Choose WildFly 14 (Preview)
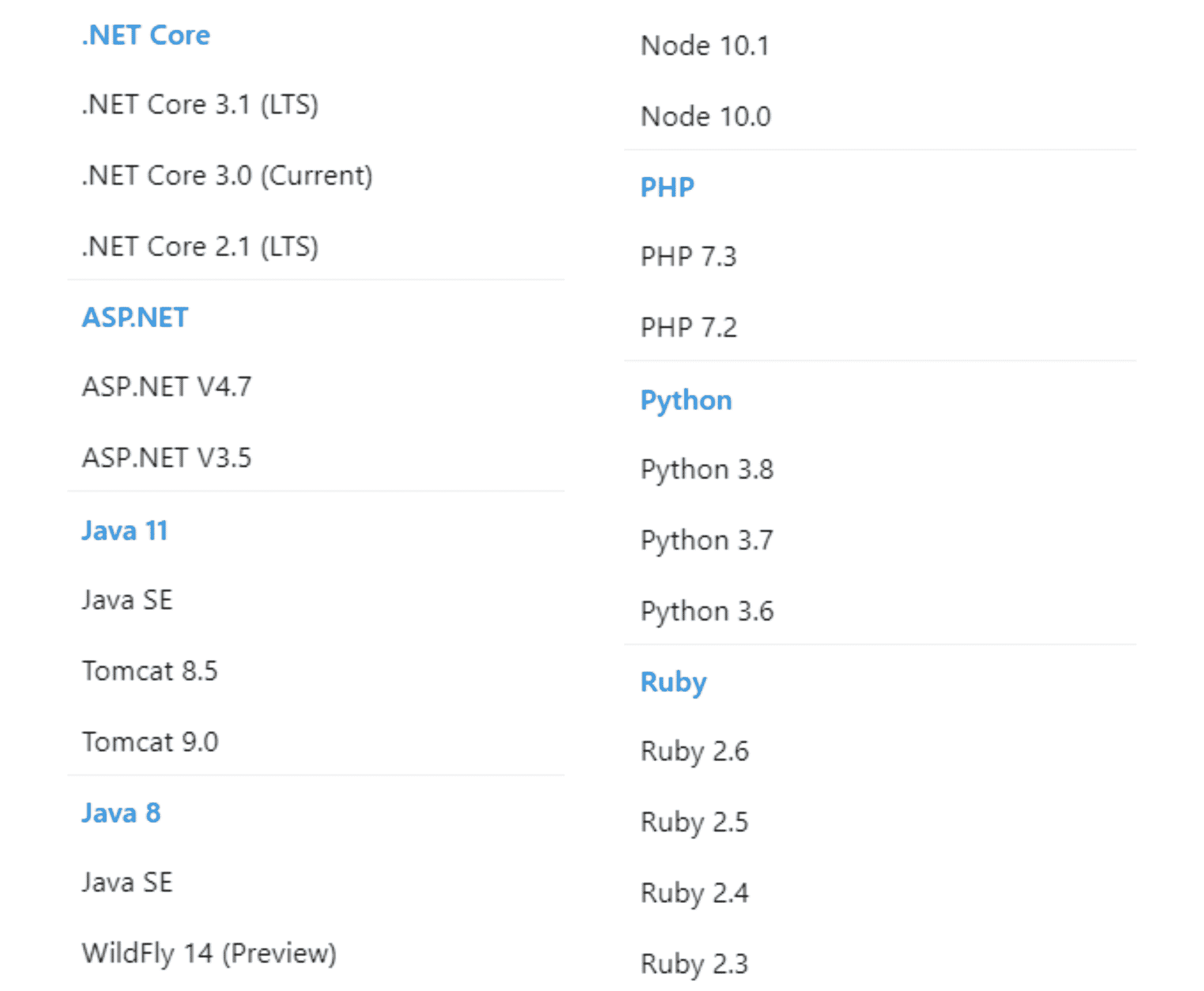This screenshot has width=1204, height=991. [x=209, y=953]
